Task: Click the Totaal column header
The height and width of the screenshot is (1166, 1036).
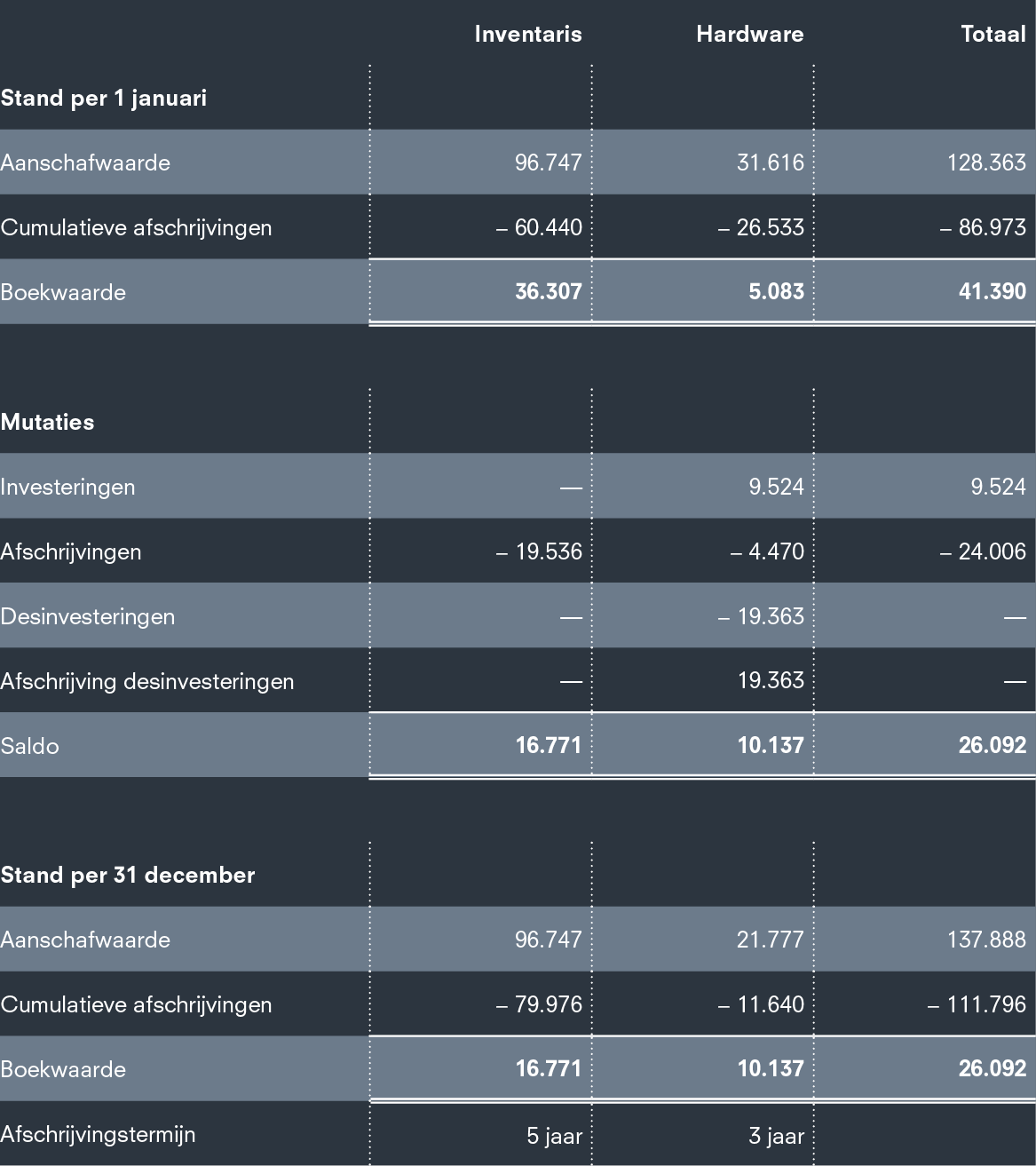Action: 993,34
